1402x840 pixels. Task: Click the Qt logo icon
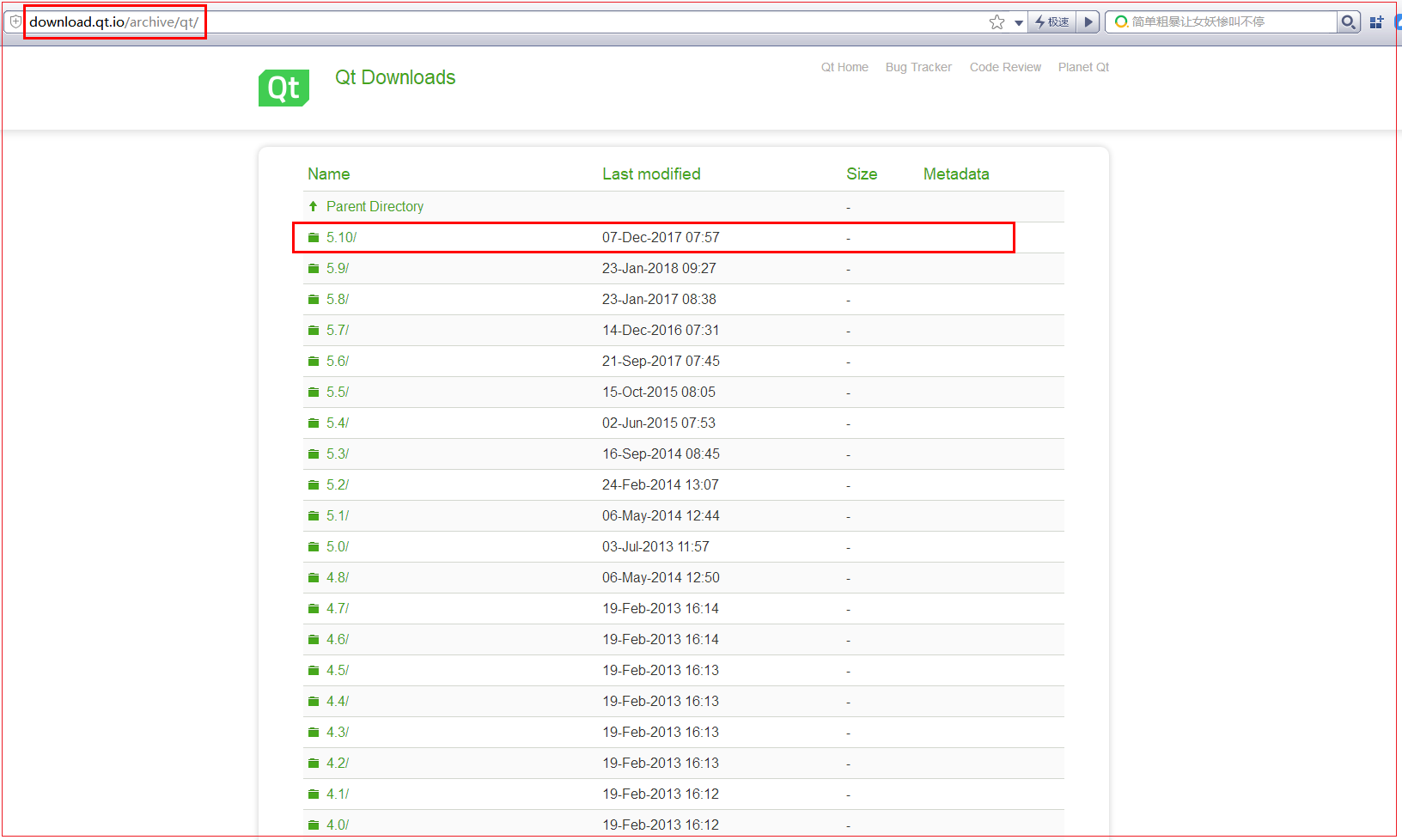point(283,88)
